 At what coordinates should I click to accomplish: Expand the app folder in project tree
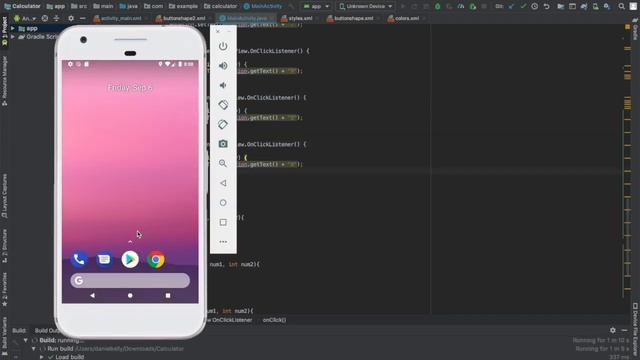tap(13, 28)
